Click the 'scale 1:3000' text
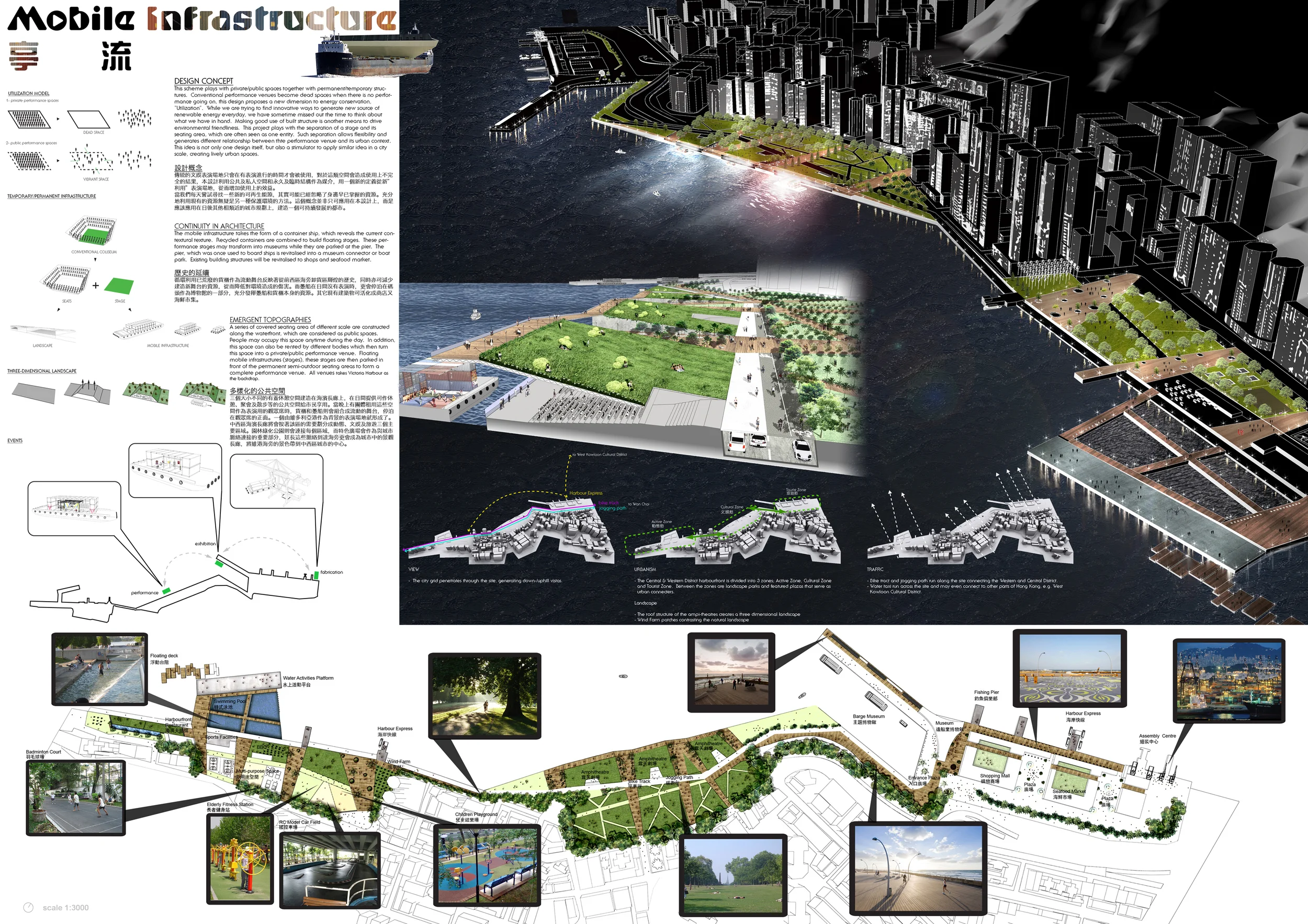 point(65,907)
